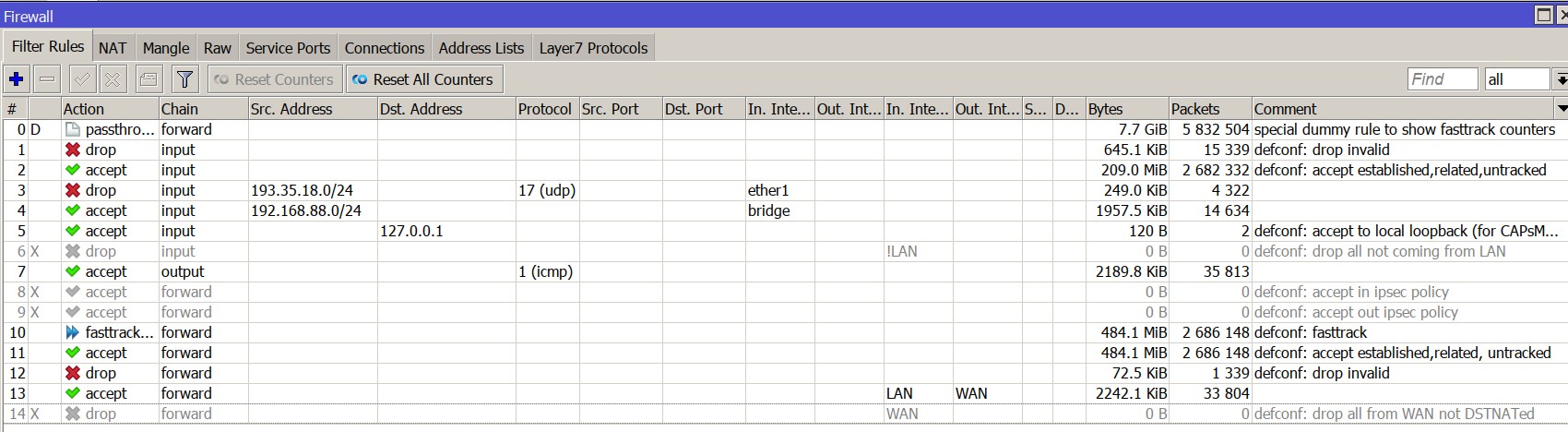Expand the 'all' chain filter dropdown

(x=1561, y=79)
